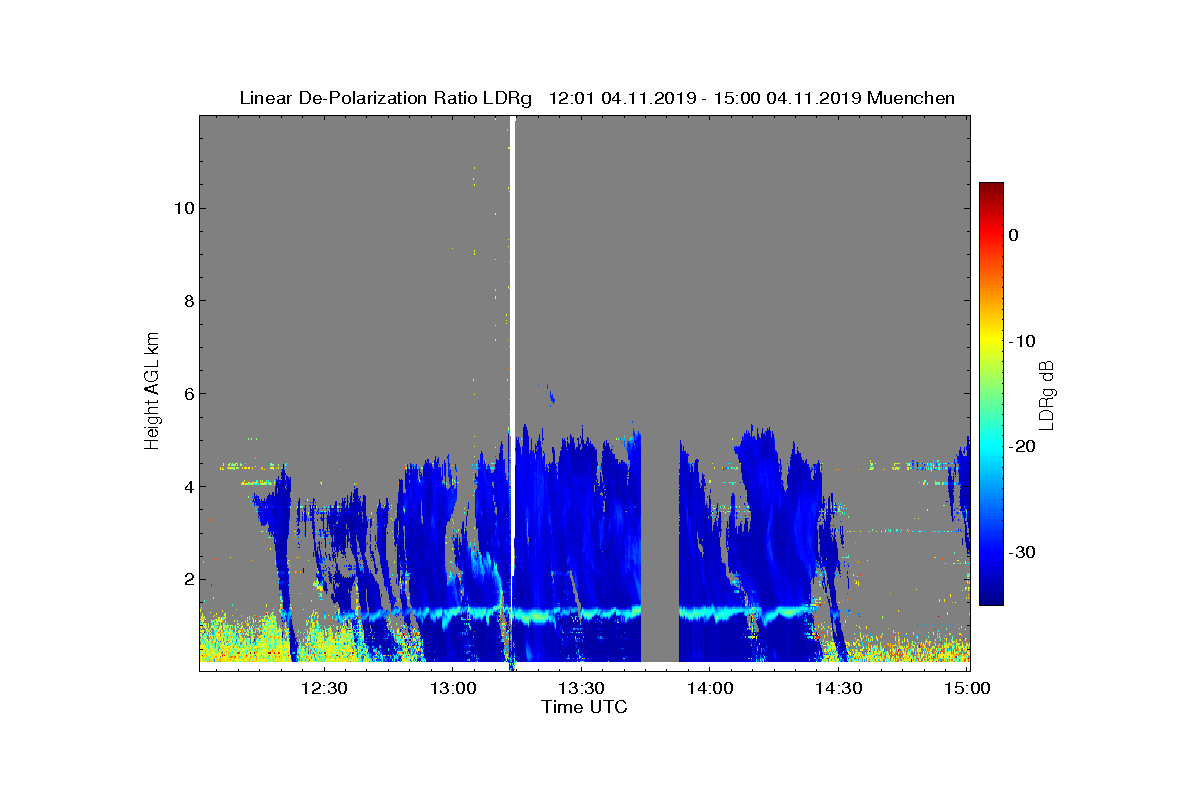The width and height of the screenshot is (1200, 800).
Task: Click the 15:00 time tick label
Action: tap(967, 688)
